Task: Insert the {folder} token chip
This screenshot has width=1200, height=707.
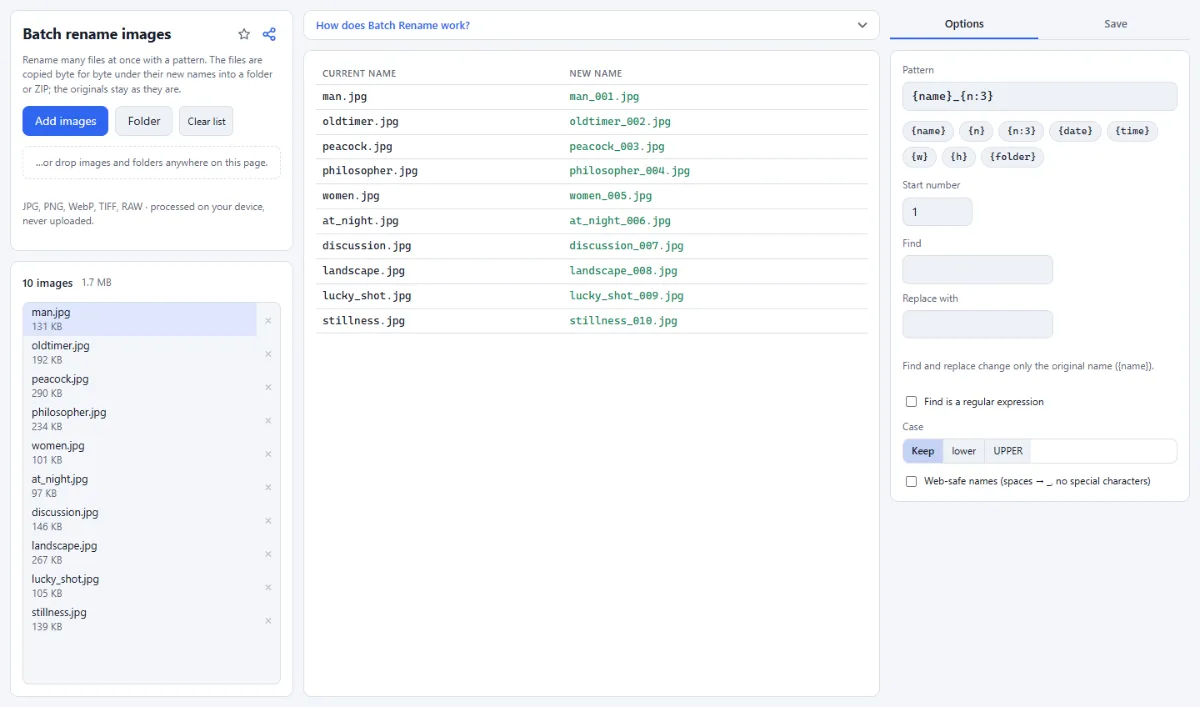Action: (x=1013, y=157)
